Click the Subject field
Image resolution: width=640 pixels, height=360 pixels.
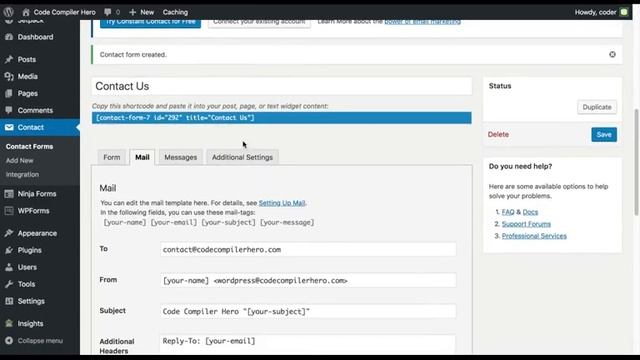[x=308, y=311]
